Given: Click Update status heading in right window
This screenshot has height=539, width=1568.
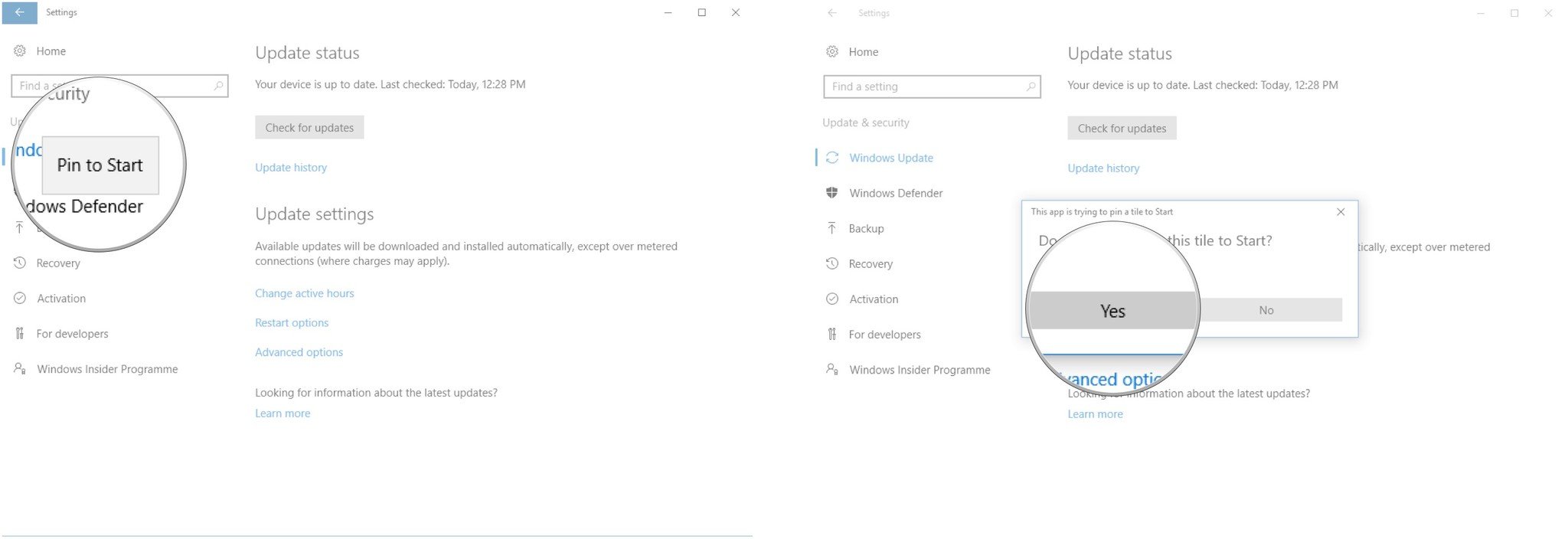Looking at the screenshot, I should [x=1119, y=54].
